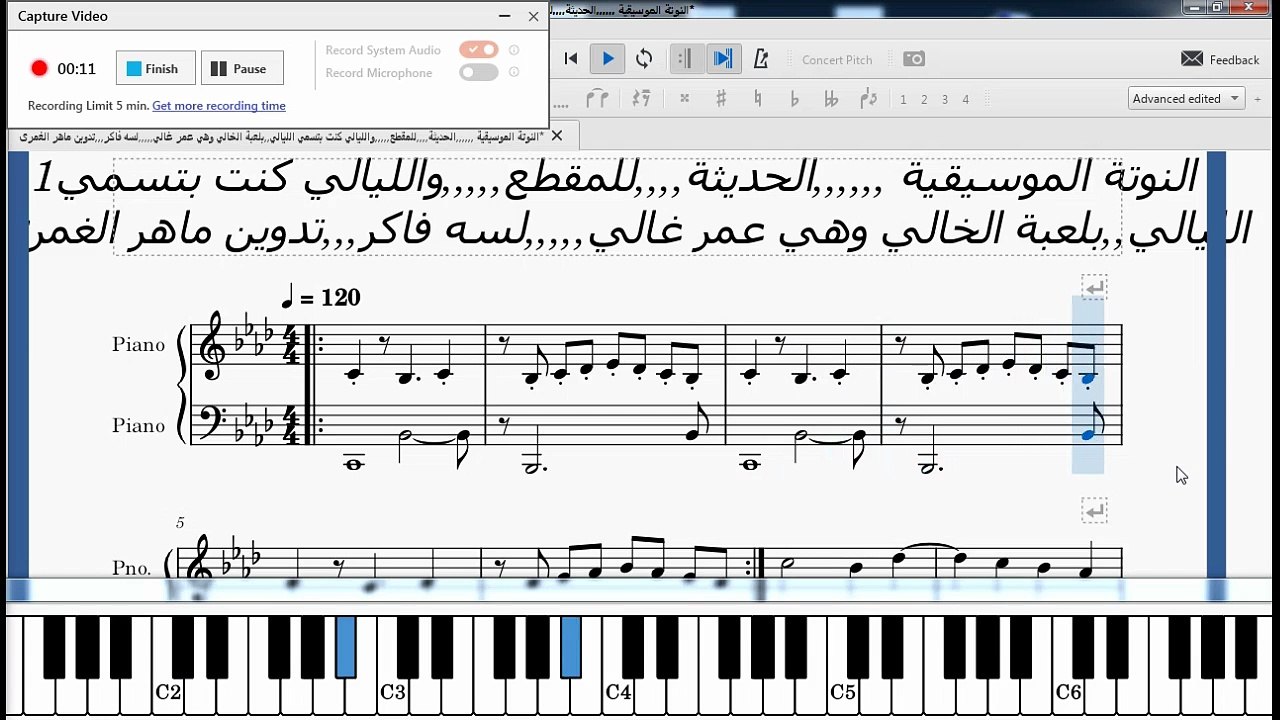The height and width of the screenshot is (720, 1280).
Task: Click the bass staff Piano label
Action: (139, 425)
